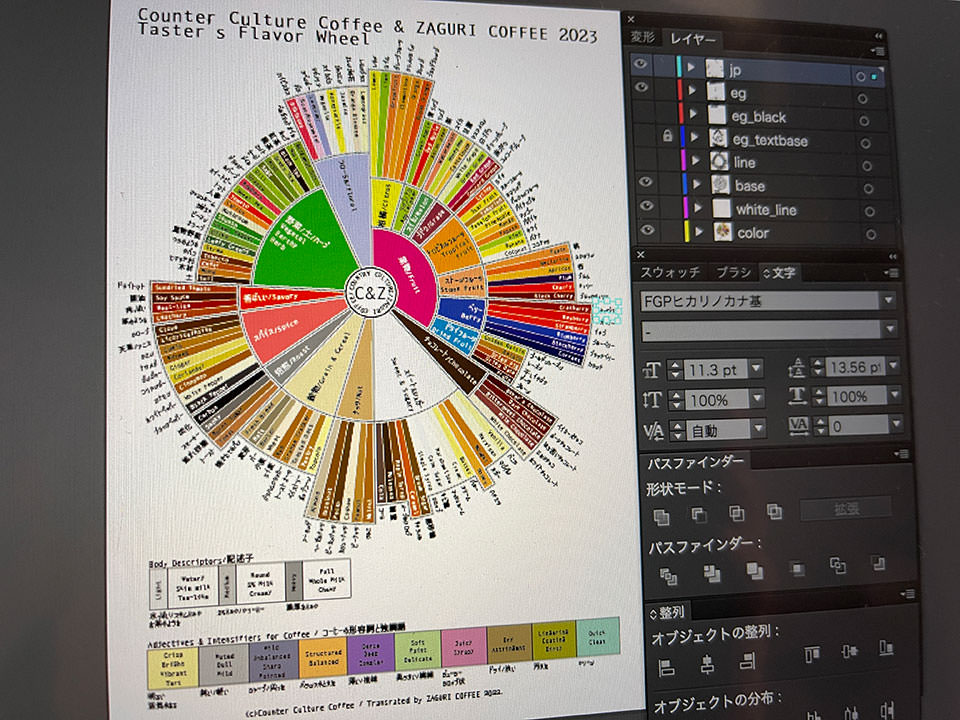Switch to the スウォッチ tab
The image size is (960, 720).
click(x=670, y=272)
